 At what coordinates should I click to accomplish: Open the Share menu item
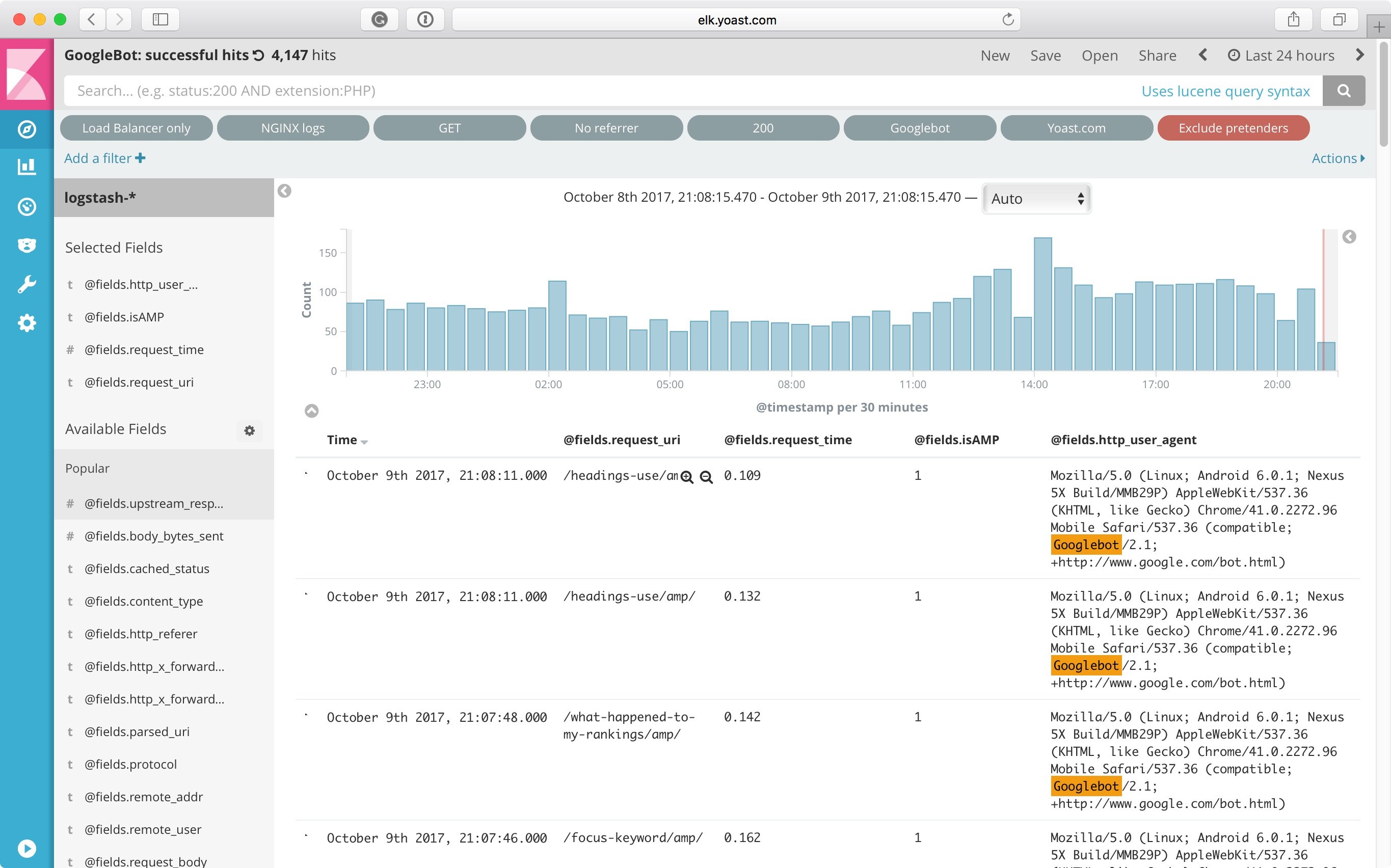coord(1157,56)
